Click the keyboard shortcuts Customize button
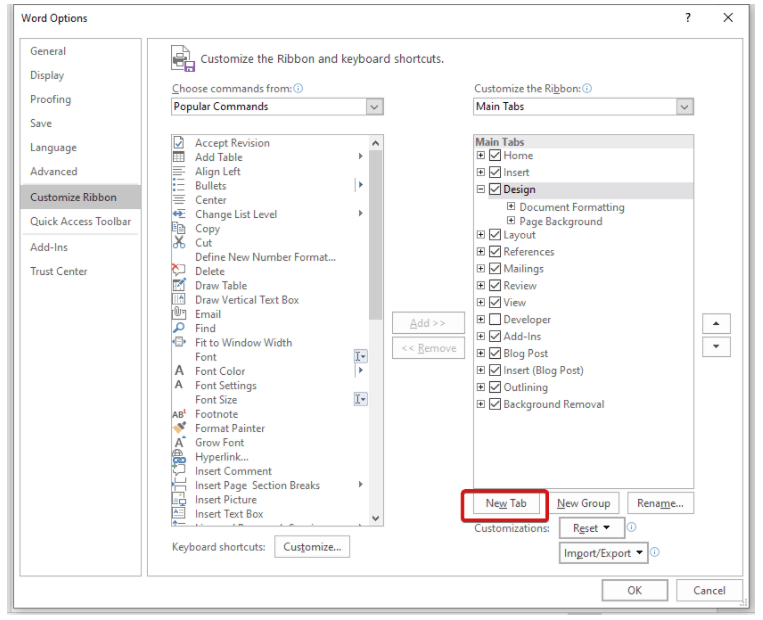 312,547
